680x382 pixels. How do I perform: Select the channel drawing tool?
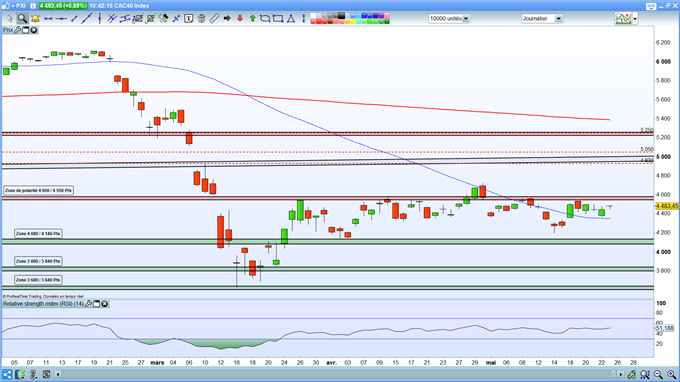[x=125, y=19]
